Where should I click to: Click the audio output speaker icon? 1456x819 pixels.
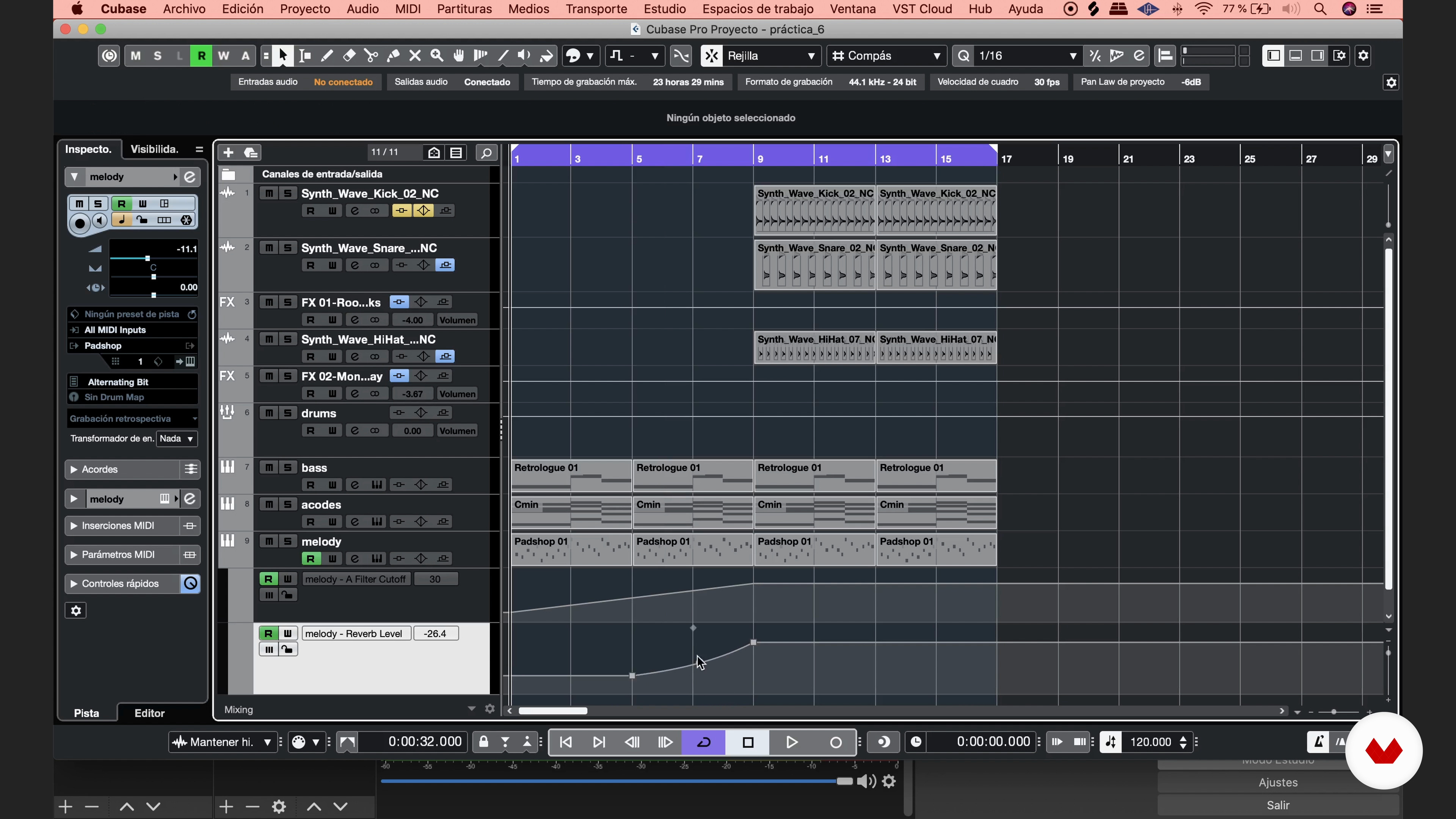[x=866, y=781]
